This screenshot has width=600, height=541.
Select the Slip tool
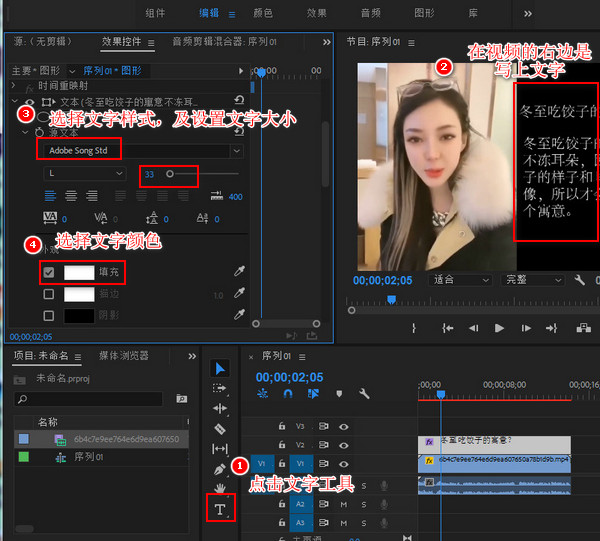coord(220,449)
